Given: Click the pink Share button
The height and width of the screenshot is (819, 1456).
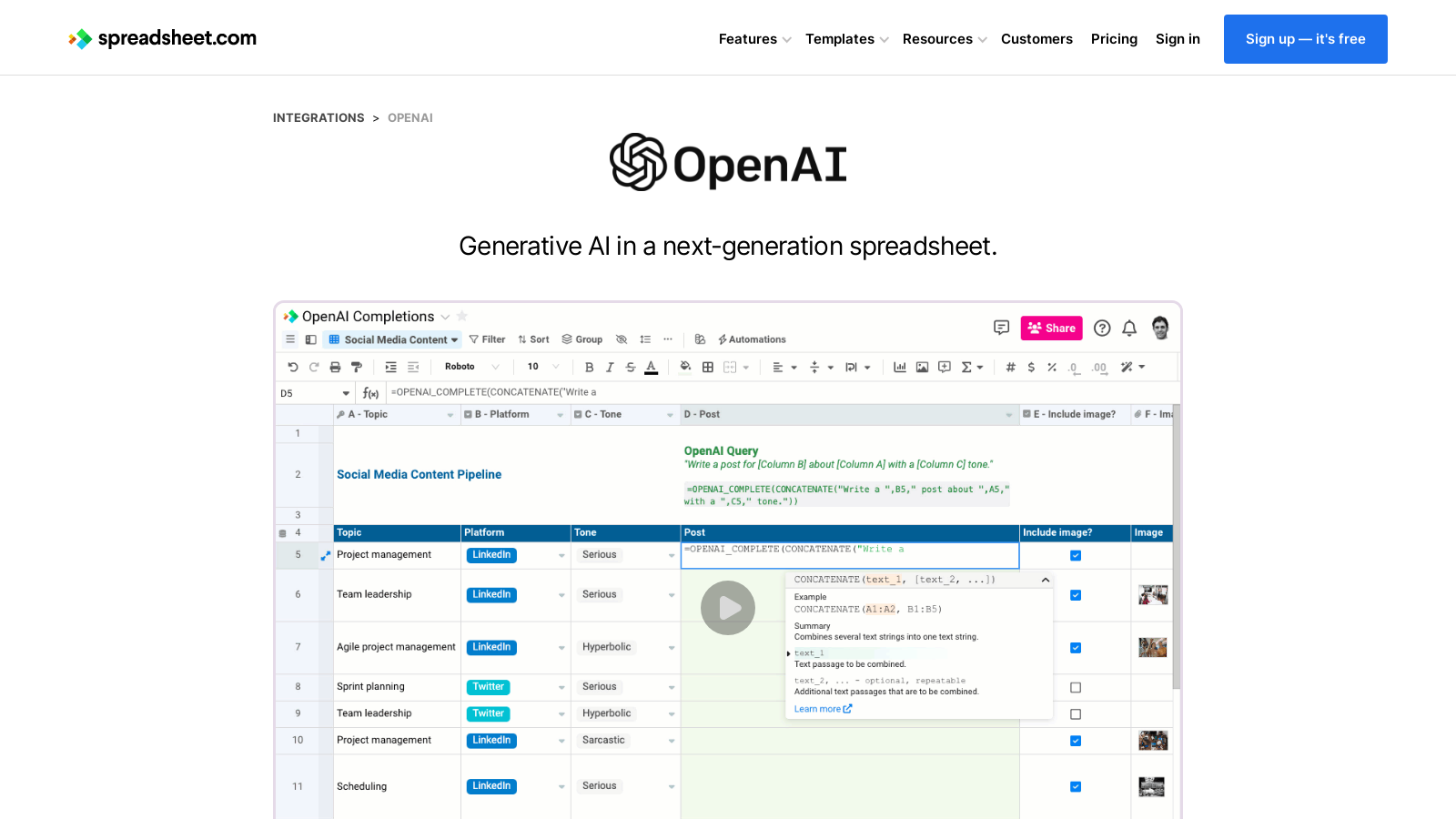Looking at the screenshot, I should (x=1052, y=329).
